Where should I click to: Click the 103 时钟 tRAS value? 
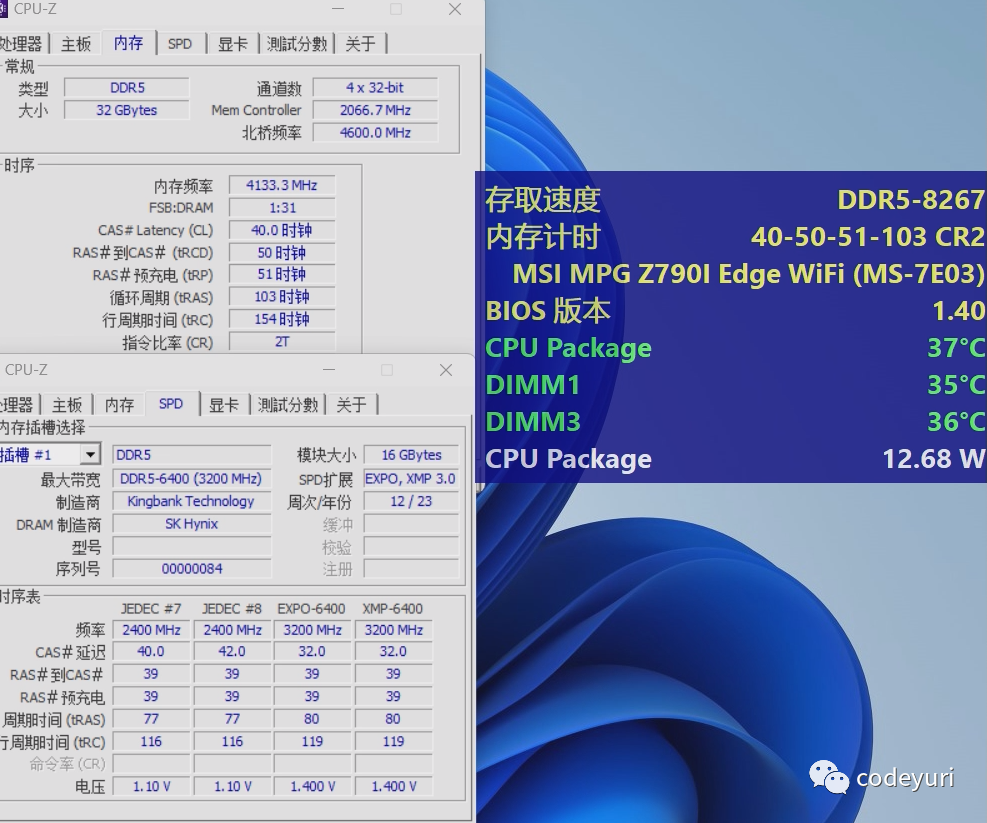point(282,297)
